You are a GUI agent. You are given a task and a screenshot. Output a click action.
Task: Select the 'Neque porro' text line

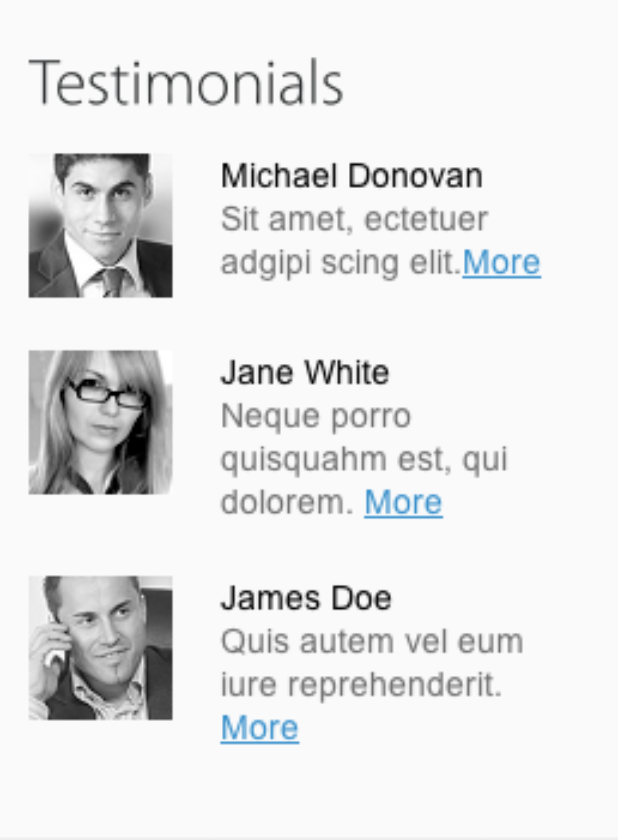coord(316,416)
